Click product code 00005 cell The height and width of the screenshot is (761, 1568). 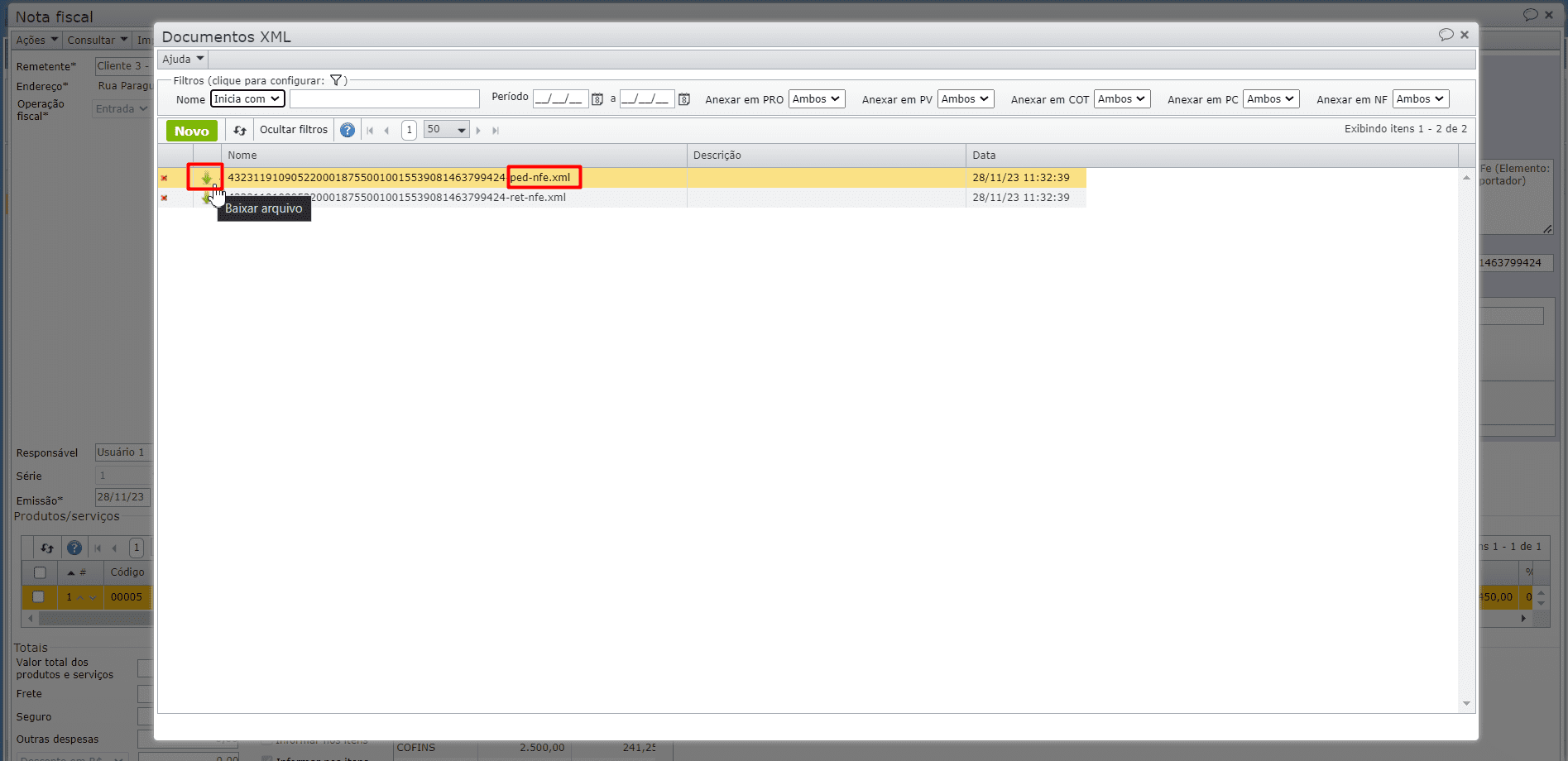[127, 597]
